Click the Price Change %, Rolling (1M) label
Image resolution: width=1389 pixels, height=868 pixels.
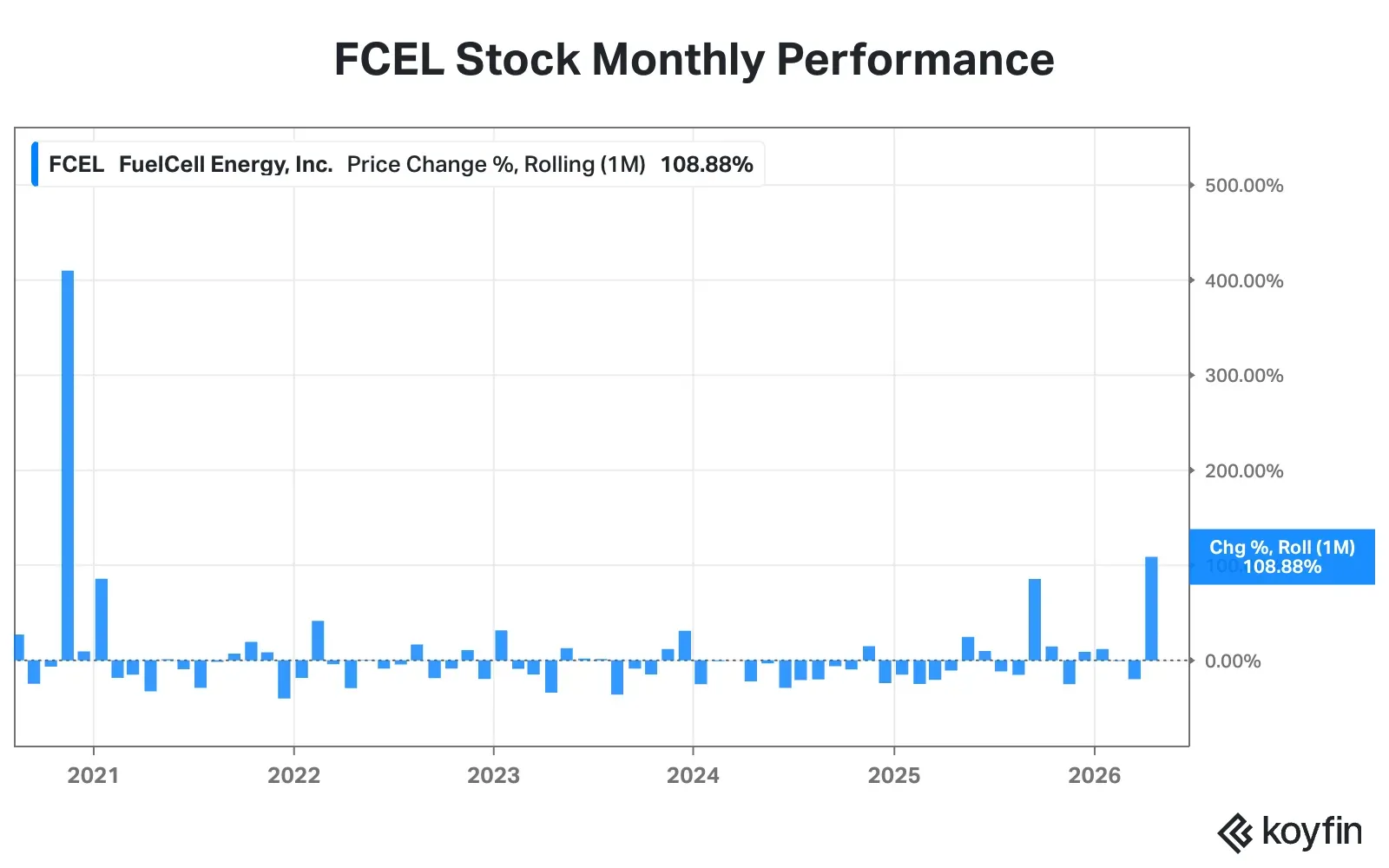pyautogui.click(x=496, y=164)
